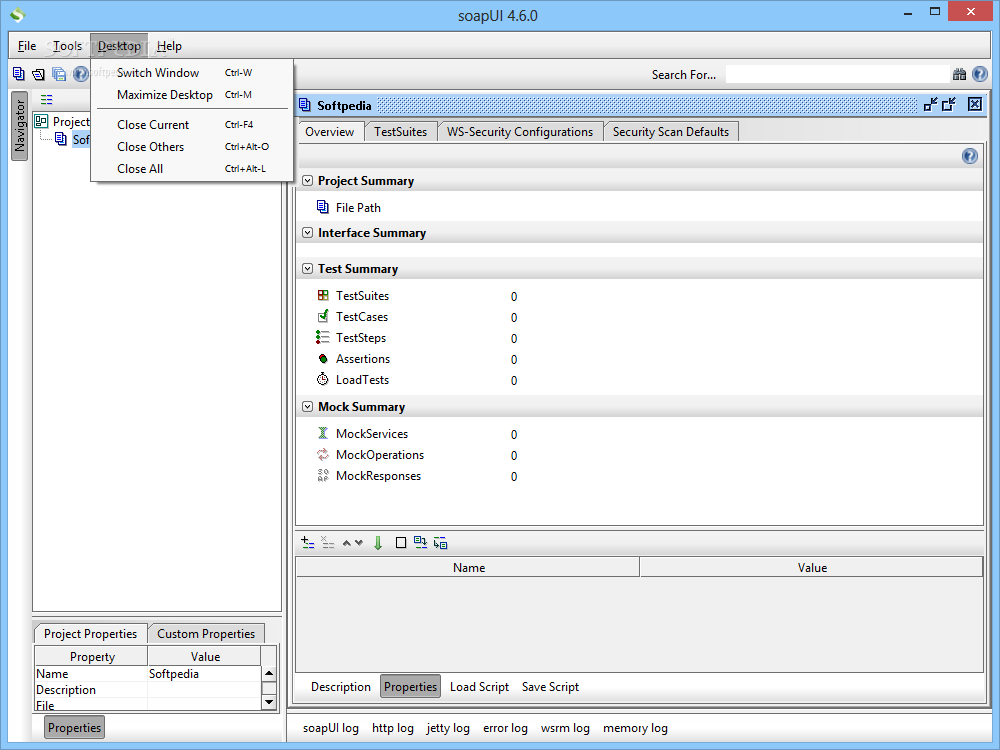Screen dimensions: 1000x750
Task: Collapse the Project Summary section
Action: 307,180
